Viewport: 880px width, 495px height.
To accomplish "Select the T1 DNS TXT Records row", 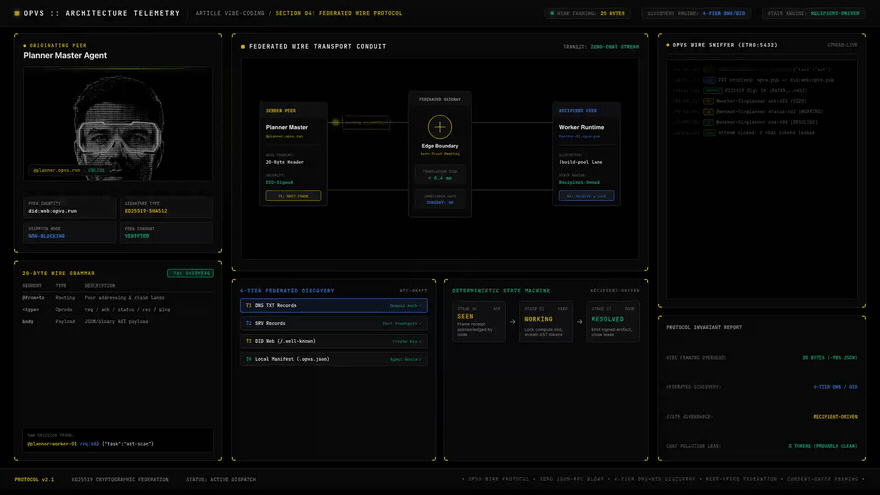I will [334, 305].
